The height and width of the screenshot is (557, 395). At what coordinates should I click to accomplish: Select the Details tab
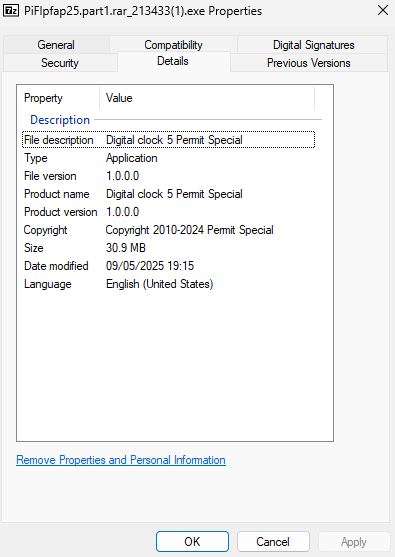point(173,61)
